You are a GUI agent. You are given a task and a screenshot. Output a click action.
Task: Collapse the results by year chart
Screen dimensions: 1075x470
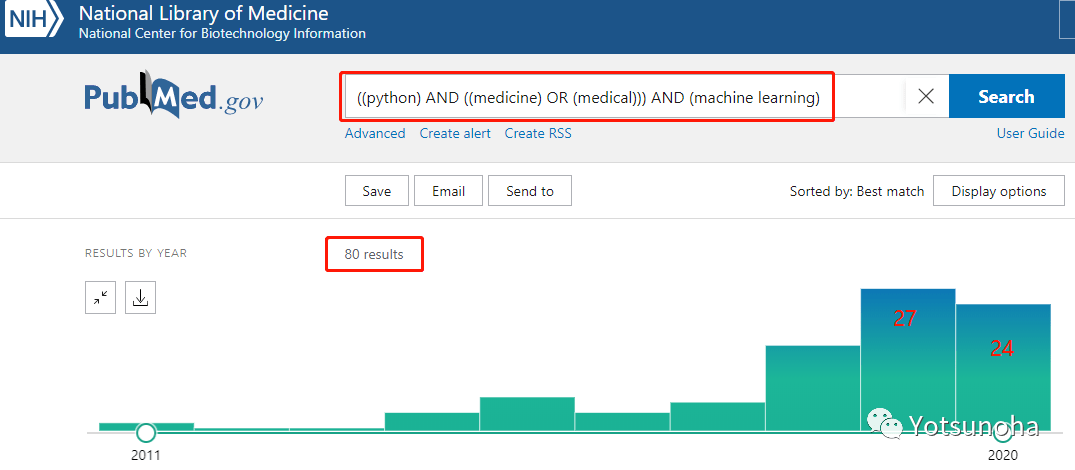click(100, 297)
